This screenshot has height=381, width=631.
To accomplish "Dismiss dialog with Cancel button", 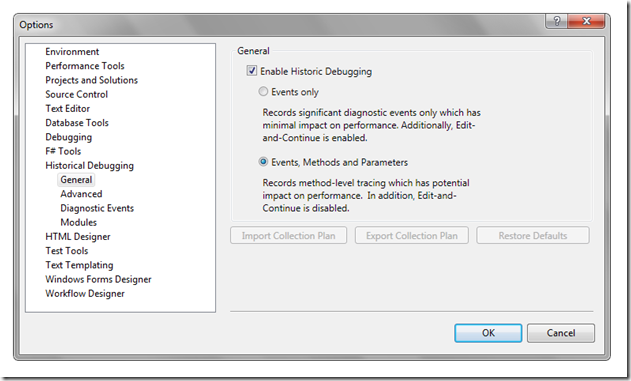I will (561, 333).
